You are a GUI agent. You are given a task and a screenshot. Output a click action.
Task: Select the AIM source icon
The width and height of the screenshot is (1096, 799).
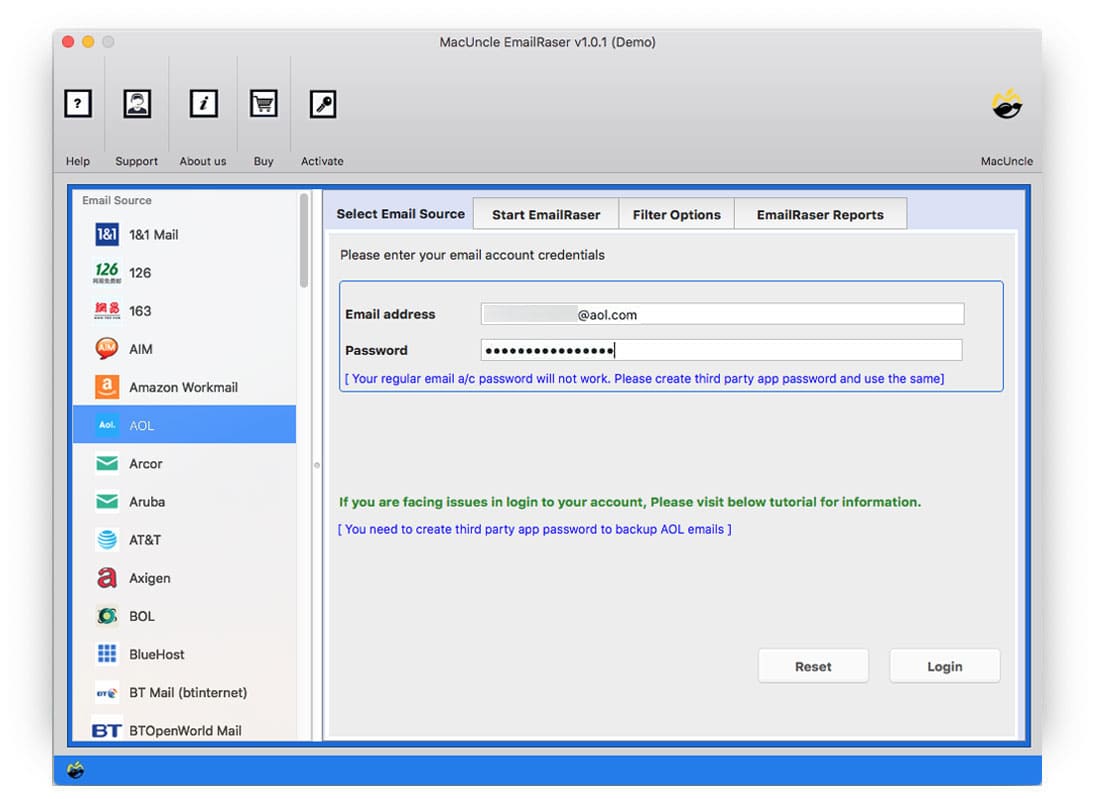click(107, 348)
